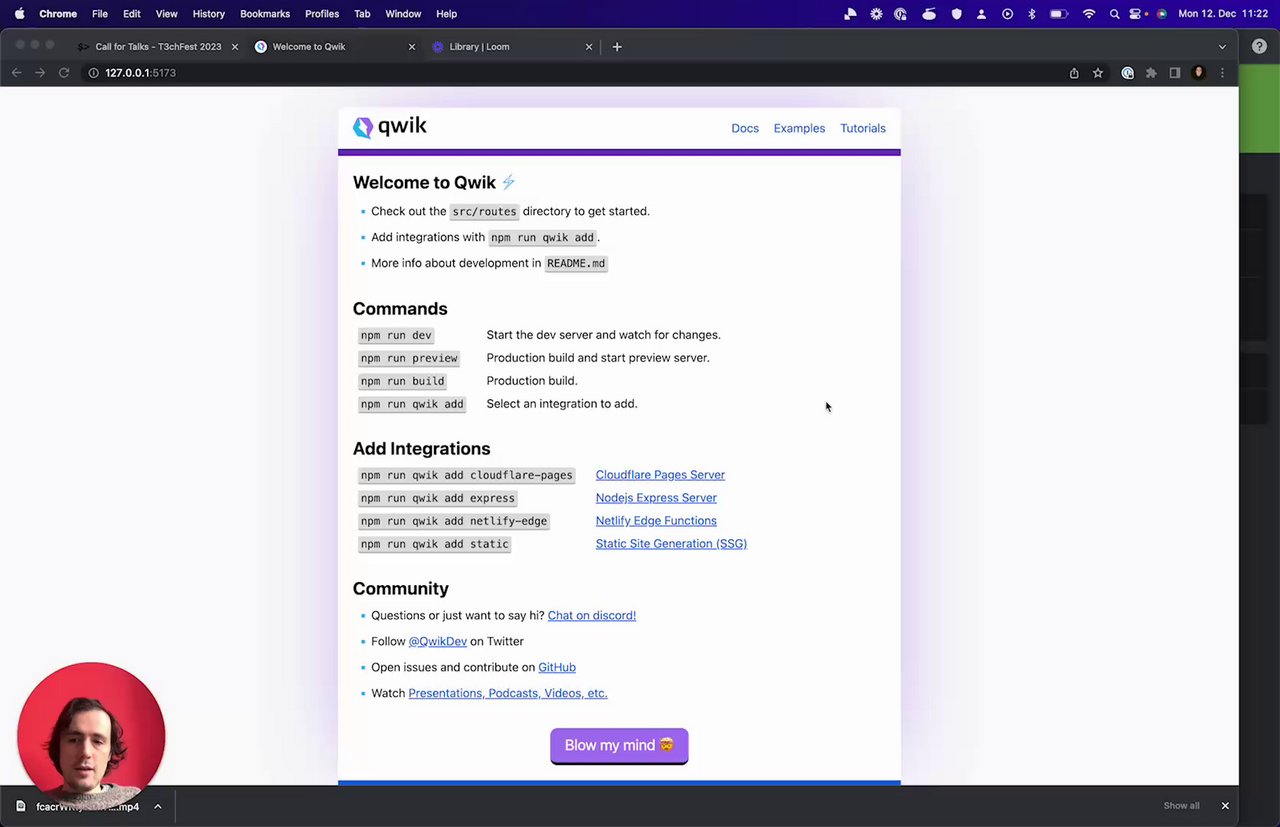The width and height of the screenshot is (1280, 827).
Task: Open the Profiles menu
Action: (322, 14)
